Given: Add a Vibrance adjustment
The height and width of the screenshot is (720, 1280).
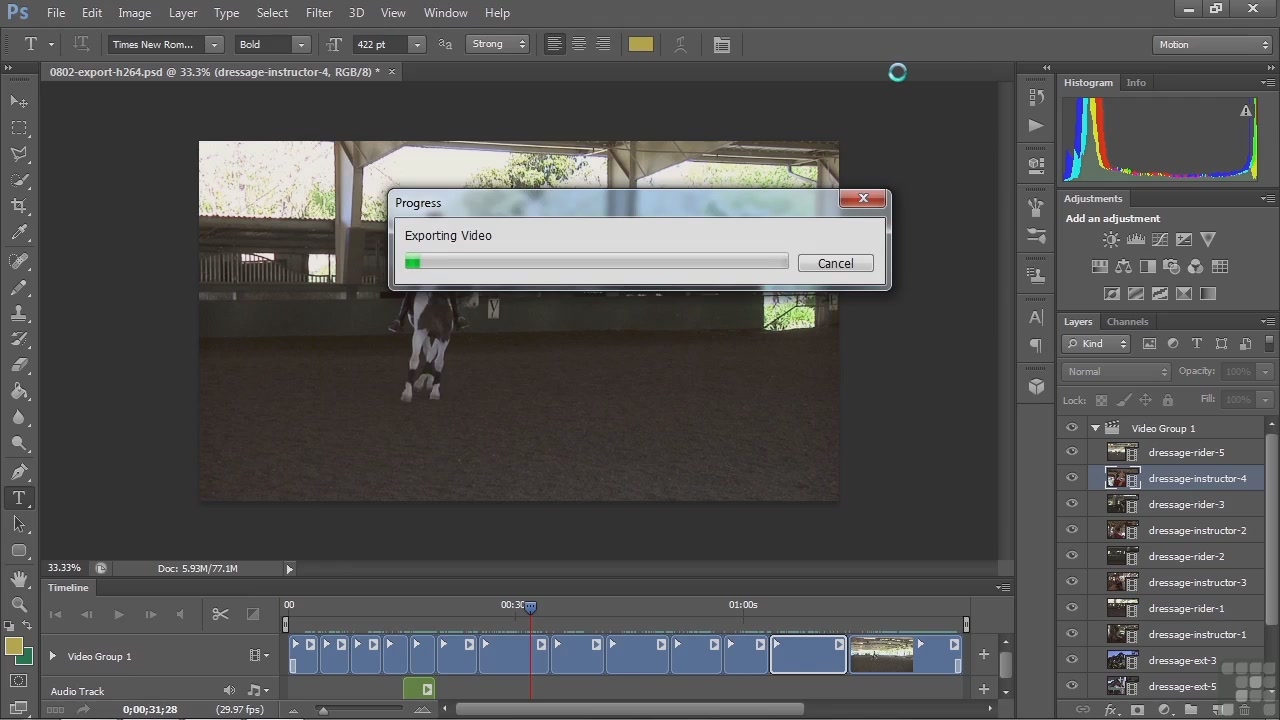Looking at the screenshot, I should (x=1208, y=239).
